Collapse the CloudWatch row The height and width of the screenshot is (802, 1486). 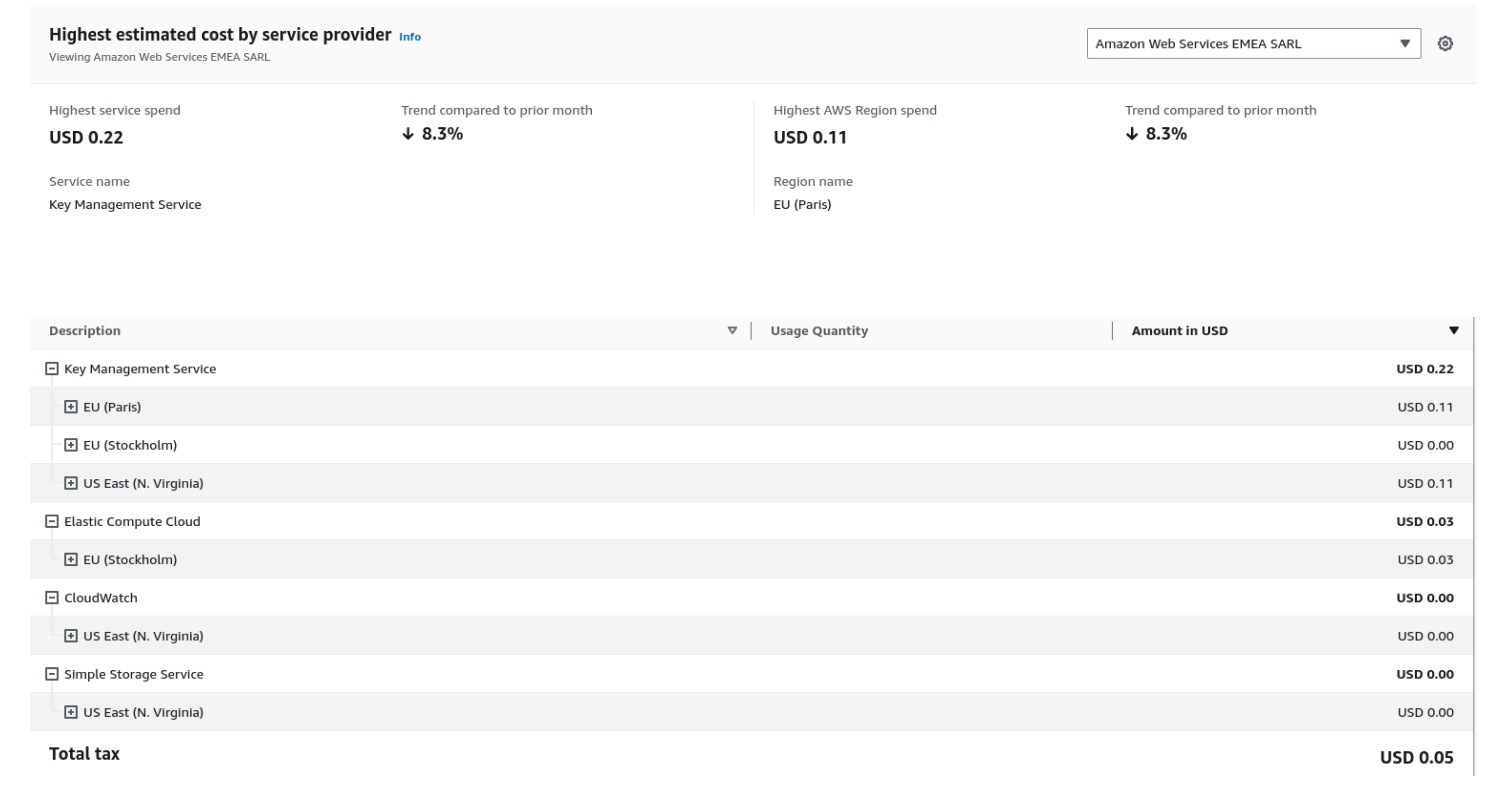coord(53,598)
